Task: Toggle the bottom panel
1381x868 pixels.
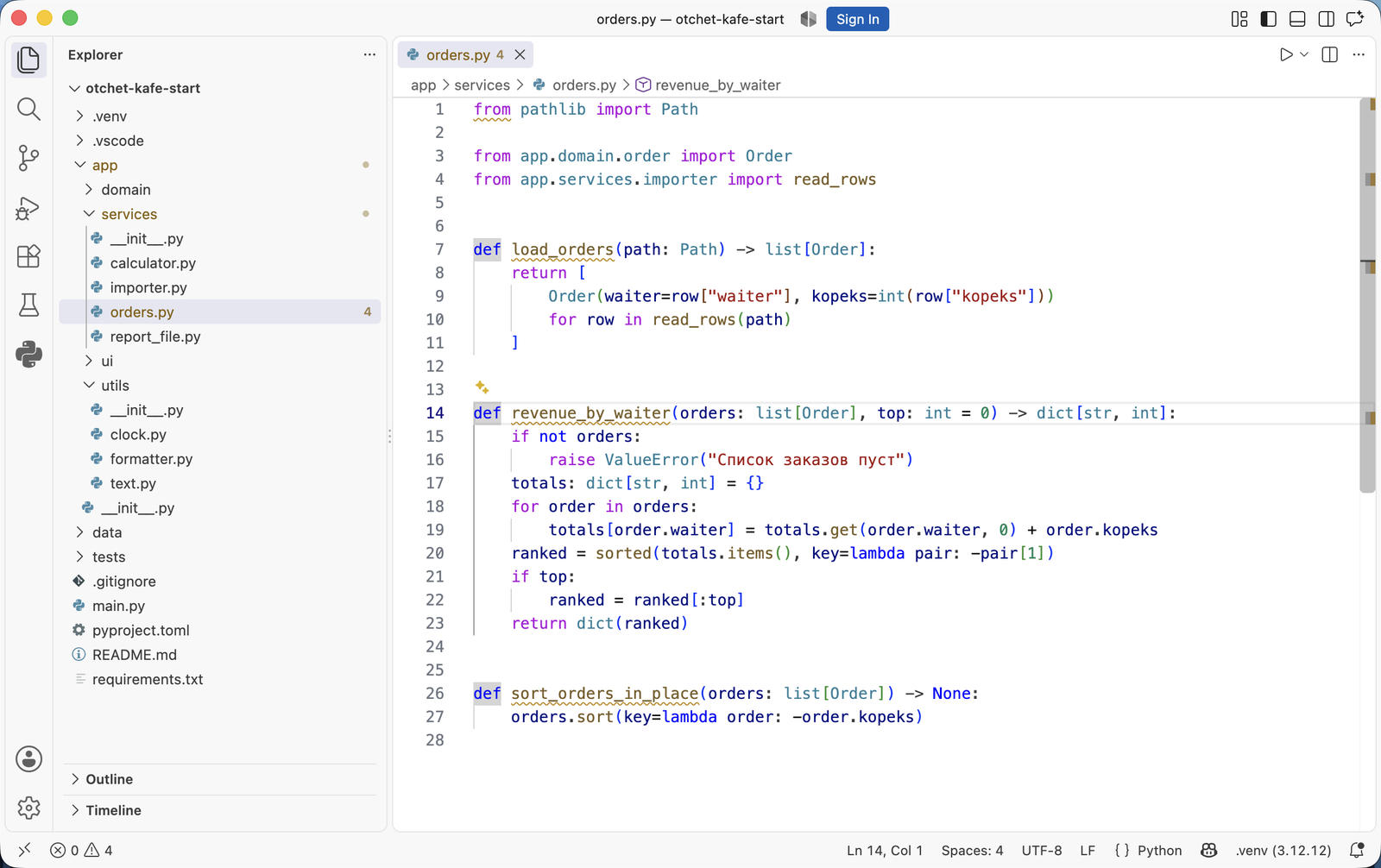Action: [1297, 19]
